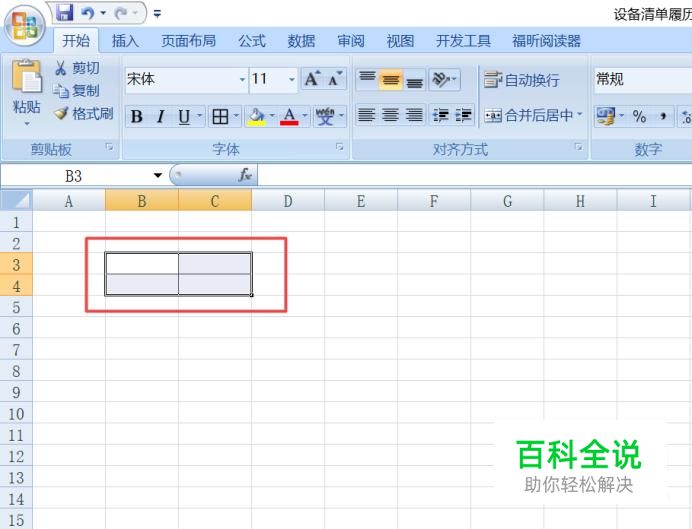Toggle italic formatting
This screenshot has width=692, height=529.
[160, 116]
